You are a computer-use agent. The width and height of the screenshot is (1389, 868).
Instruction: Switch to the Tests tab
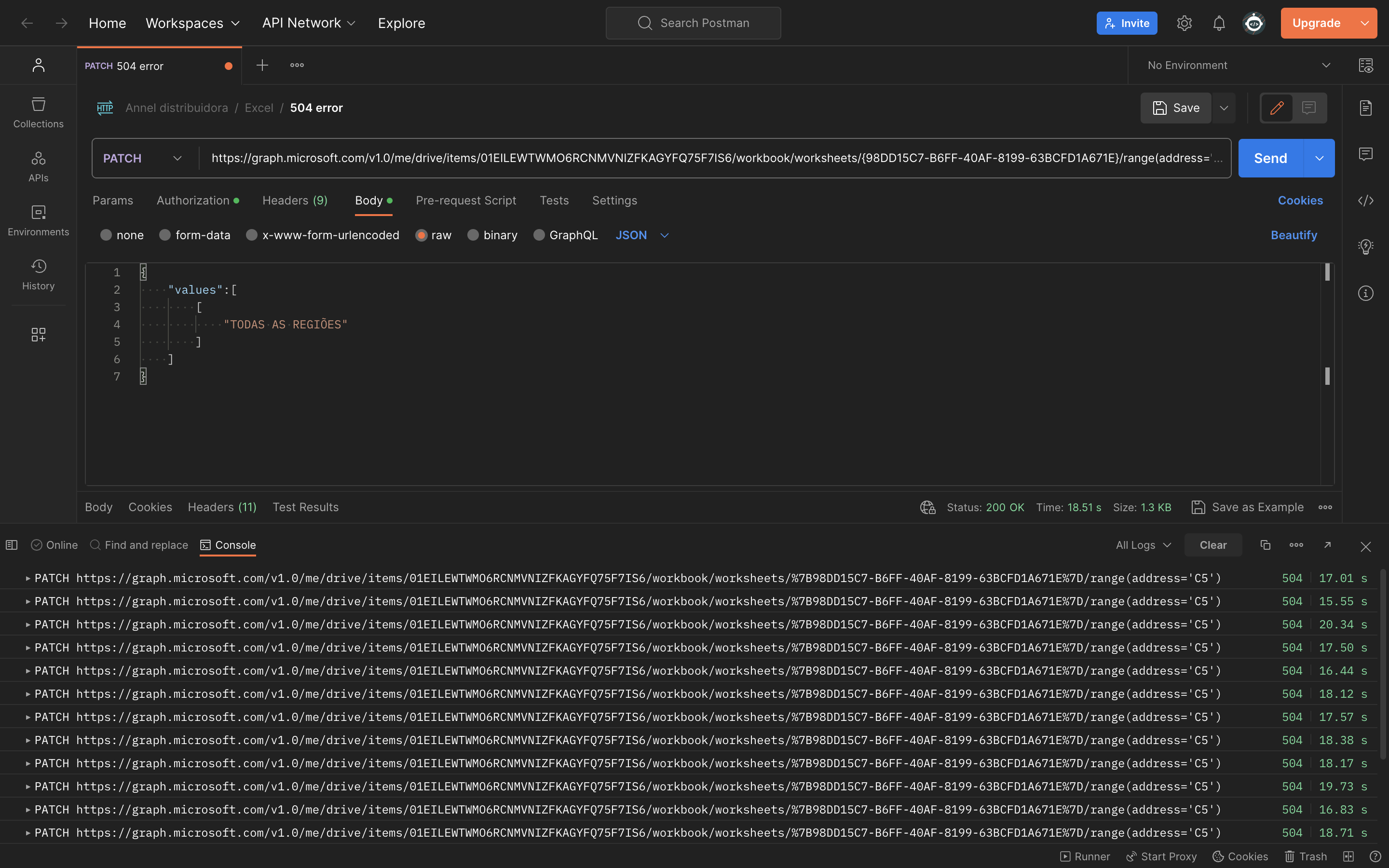[x=554, y=200]
